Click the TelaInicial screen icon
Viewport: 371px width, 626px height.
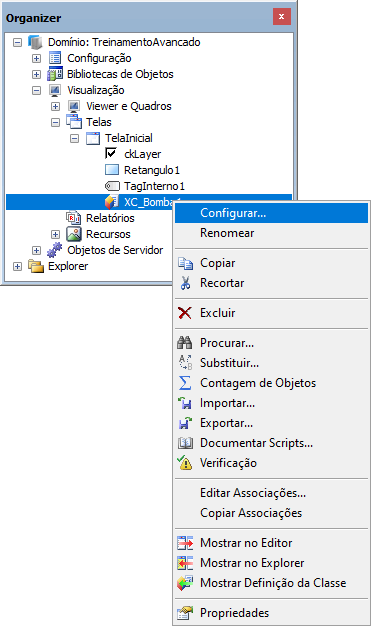pyautogui.click(x=93, y=138)
